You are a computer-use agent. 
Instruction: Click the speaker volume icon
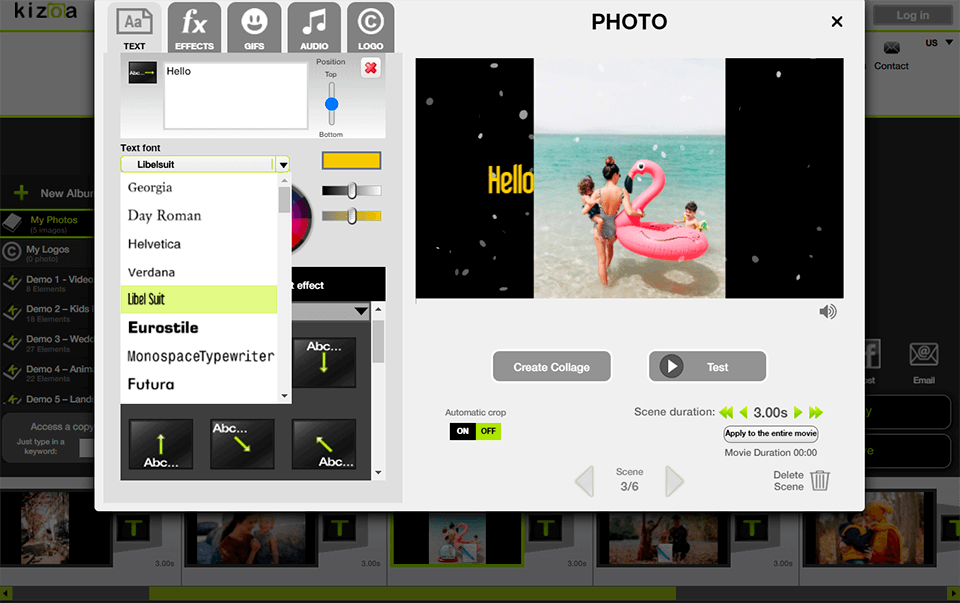point(827,312)
